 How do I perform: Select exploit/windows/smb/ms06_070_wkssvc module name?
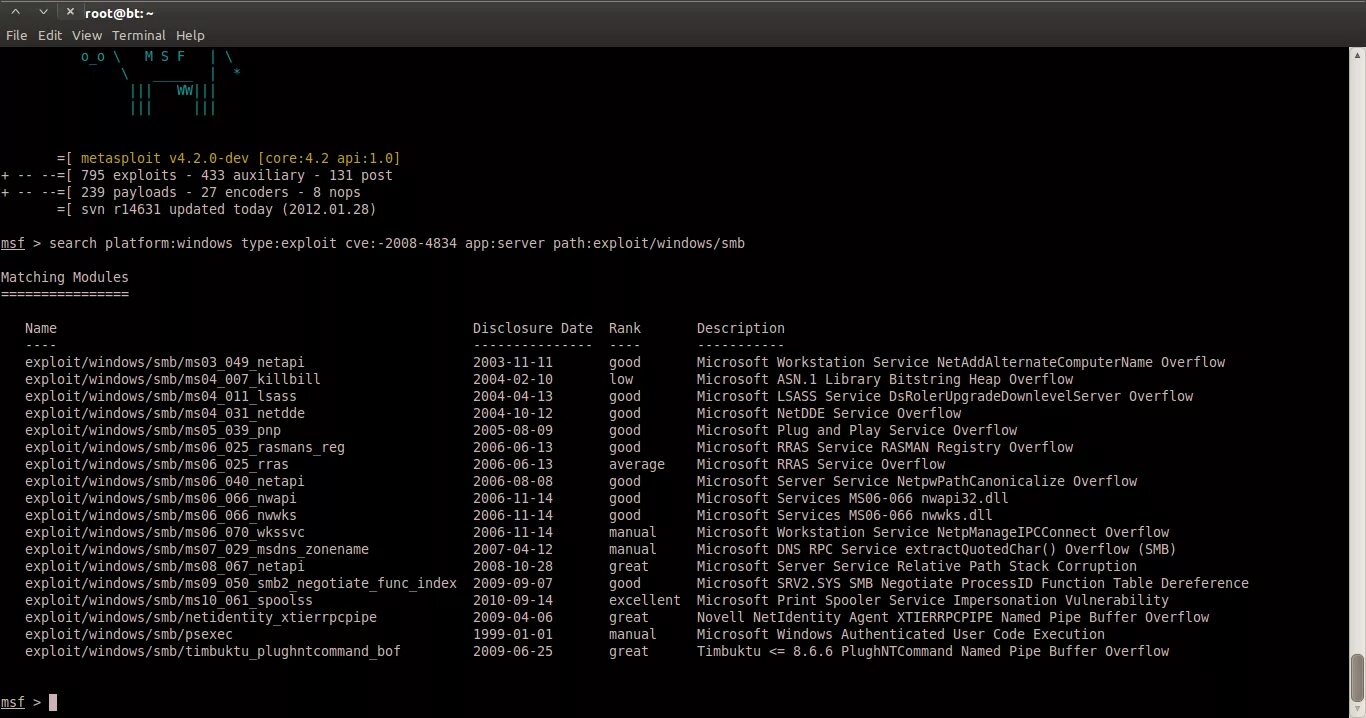(x=165, y=532)
